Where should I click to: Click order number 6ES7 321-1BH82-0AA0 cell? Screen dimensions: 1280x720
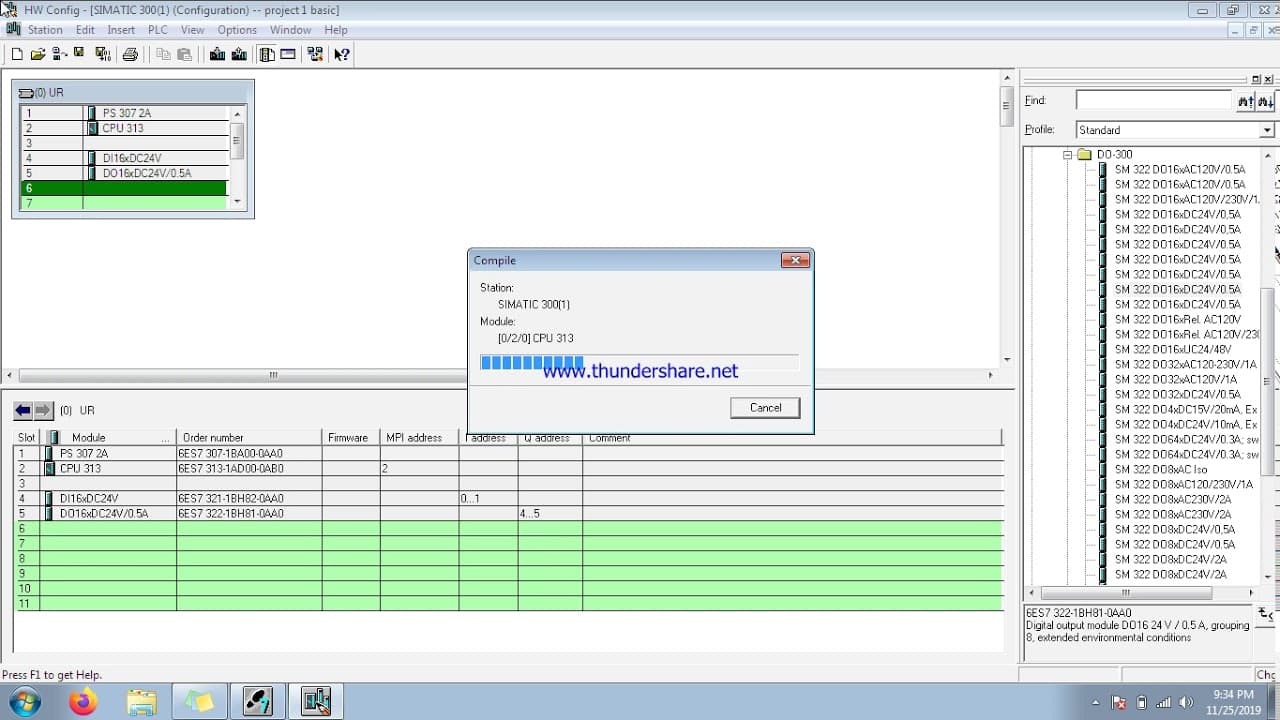click(249, 498)
